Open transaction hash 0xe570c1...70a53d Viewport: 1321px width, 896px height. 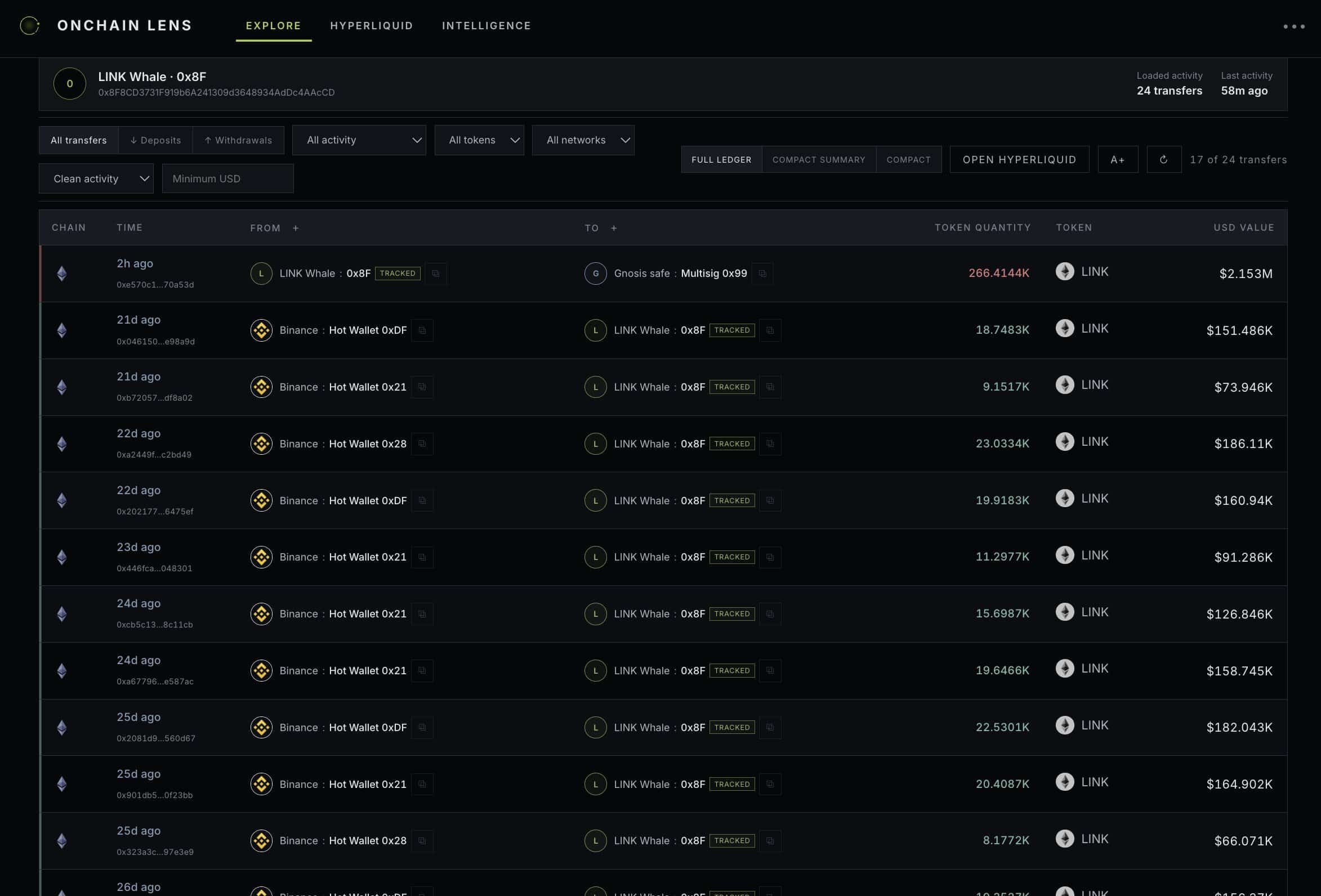point(155,285)
